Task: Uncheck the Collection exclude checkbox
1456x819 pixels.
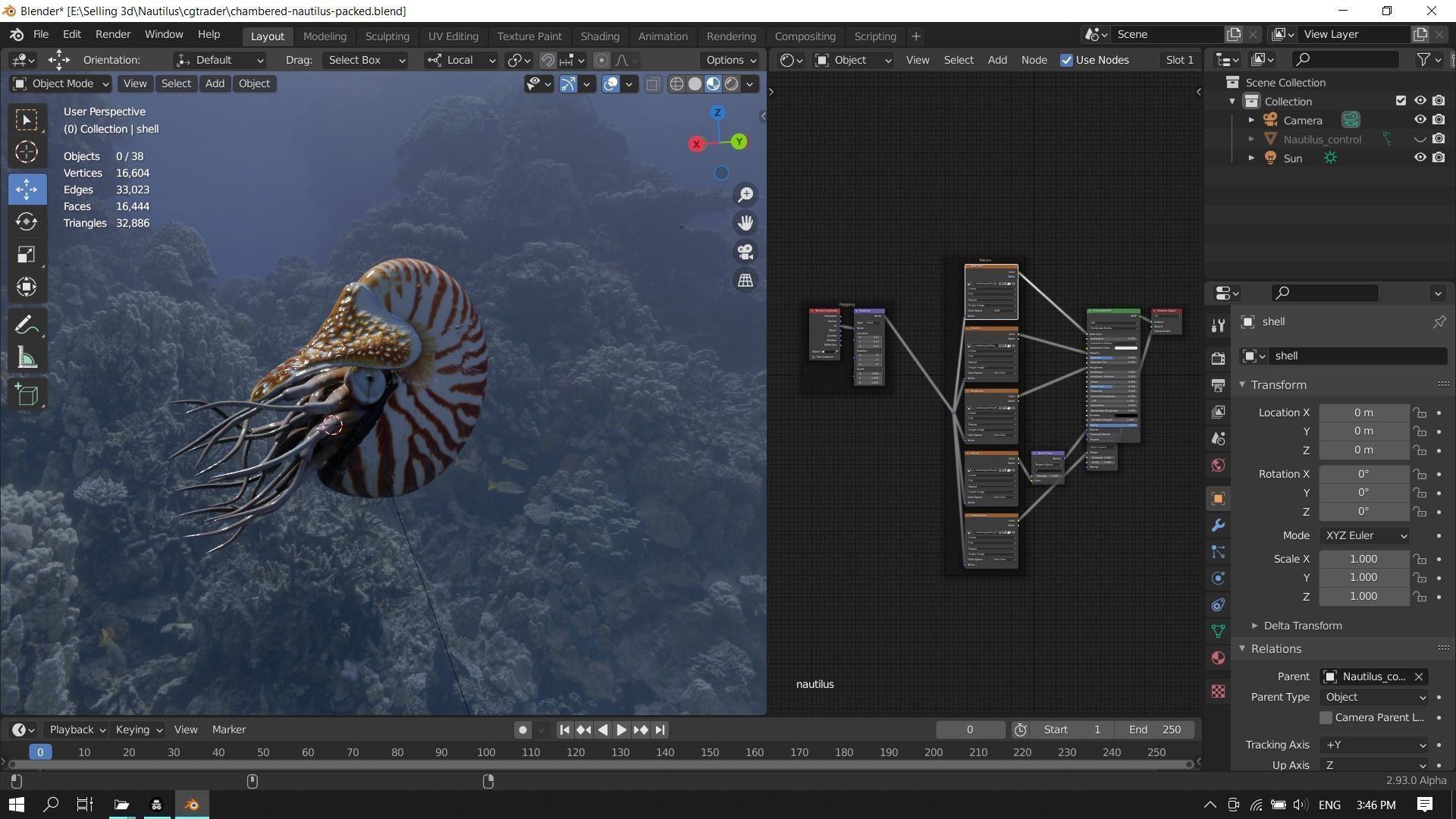Action: pyautogui.click(x=1401, y=101)
